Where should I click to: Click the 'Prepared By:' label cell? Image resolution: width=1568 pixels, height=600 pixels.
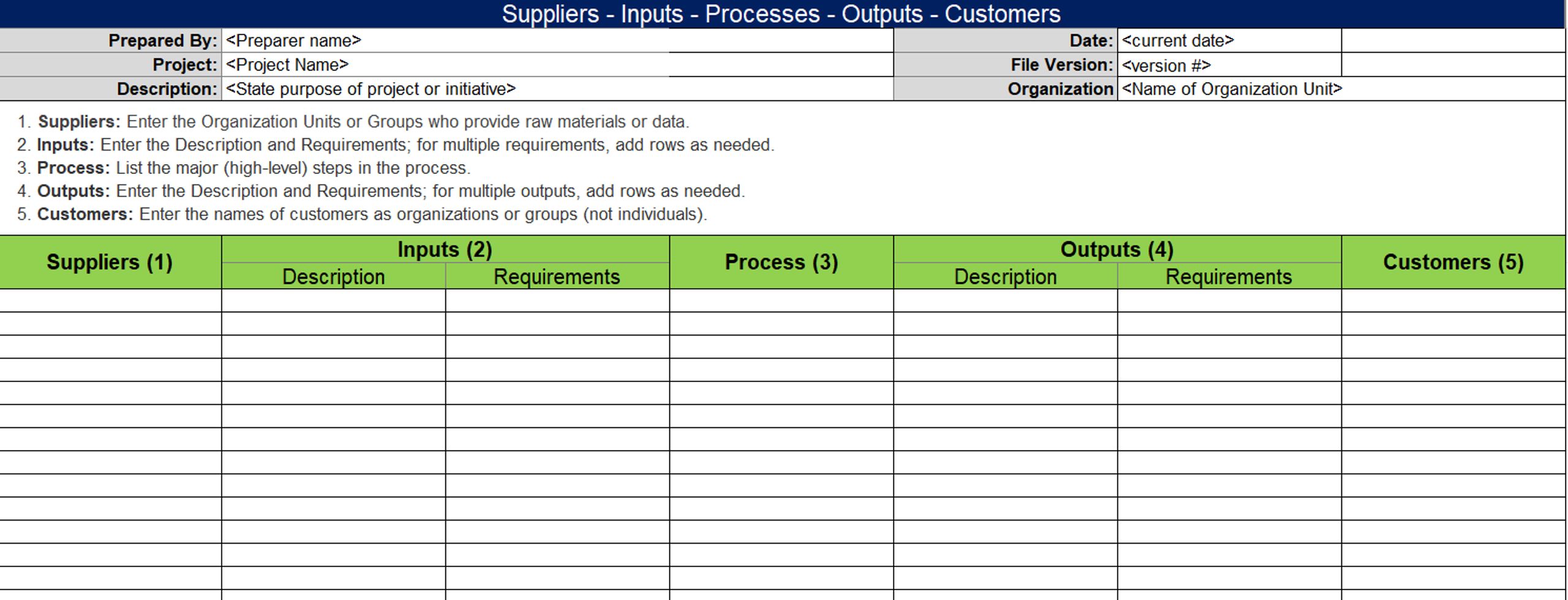tap(110, 40)
